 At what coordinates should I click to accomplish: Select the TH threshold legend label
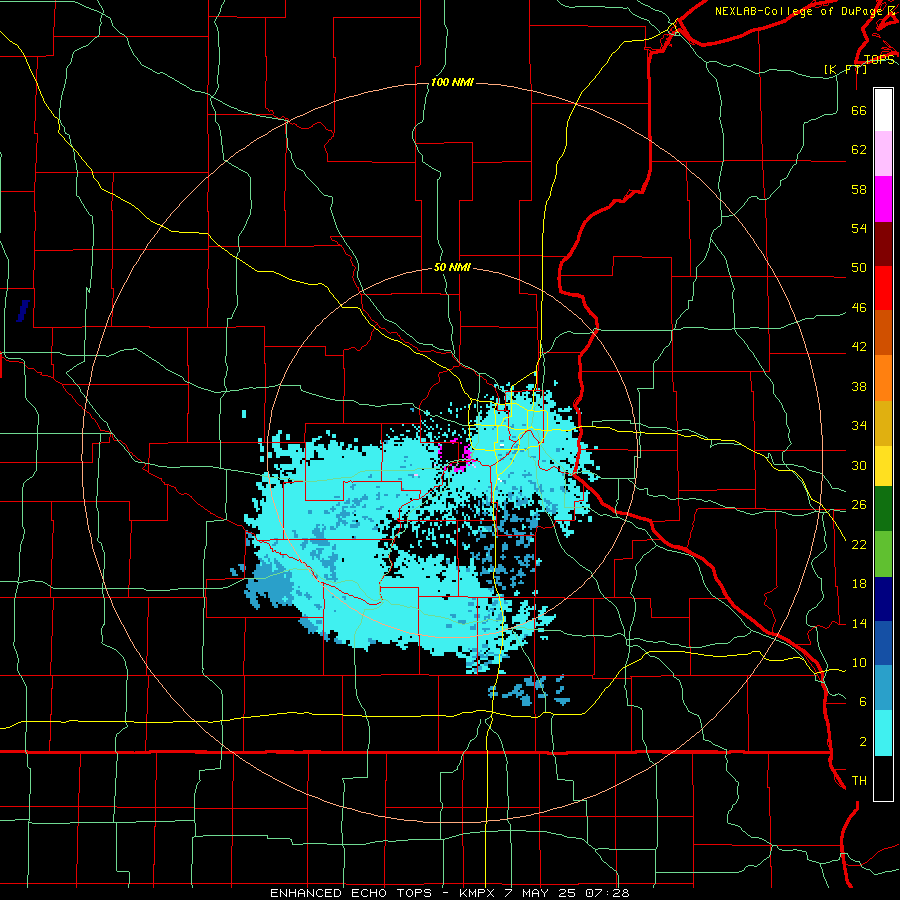859,780
